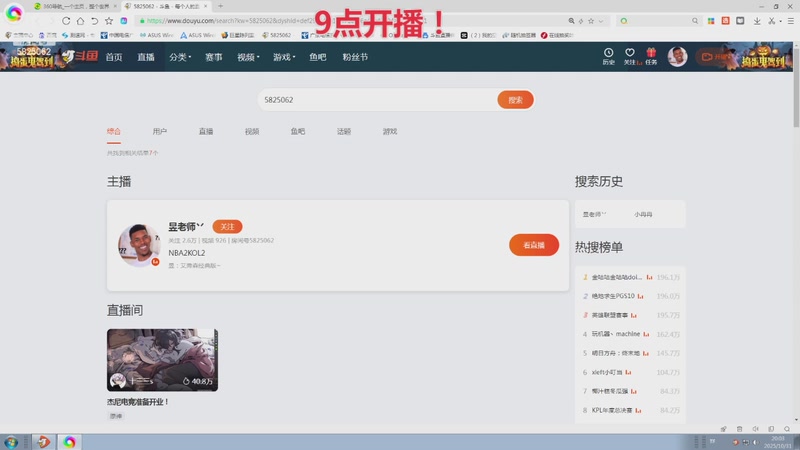Click the scissors screenshot tool icon
800x450 pixels.
tap(771, 21)
